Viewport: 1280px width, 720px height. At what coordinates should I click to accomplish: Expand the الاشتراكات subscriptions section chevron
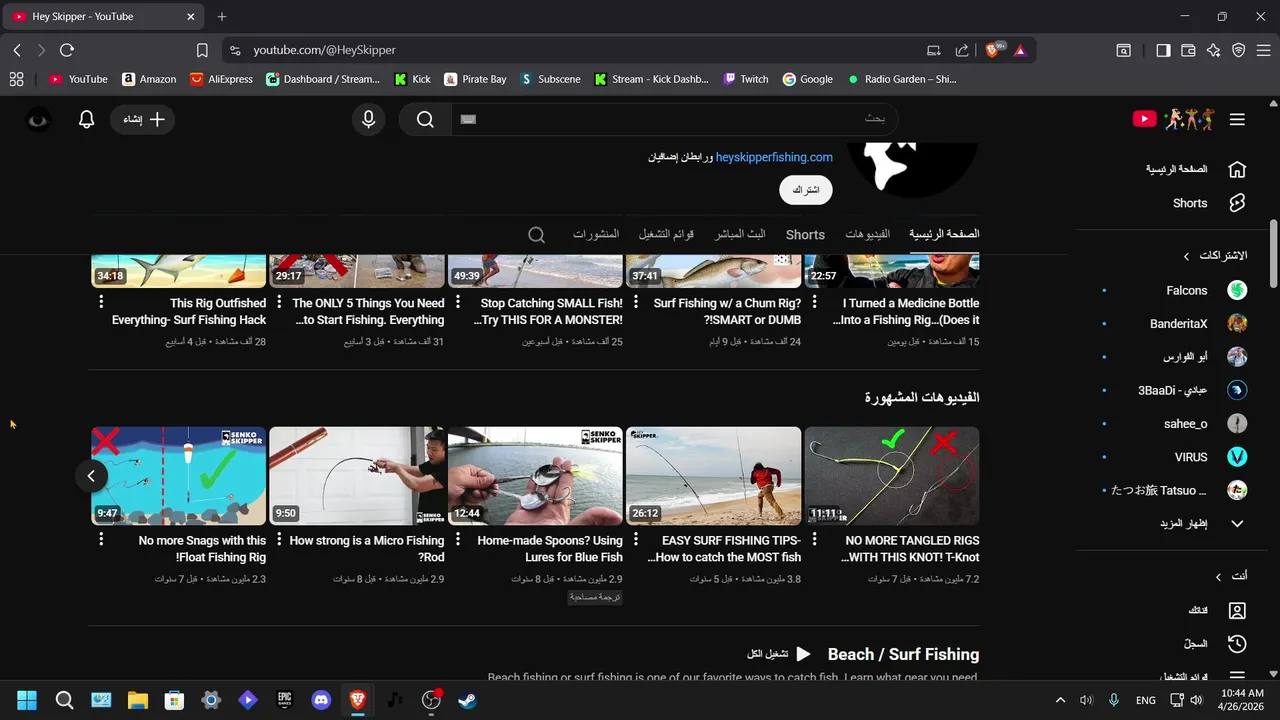(1187, 256)
